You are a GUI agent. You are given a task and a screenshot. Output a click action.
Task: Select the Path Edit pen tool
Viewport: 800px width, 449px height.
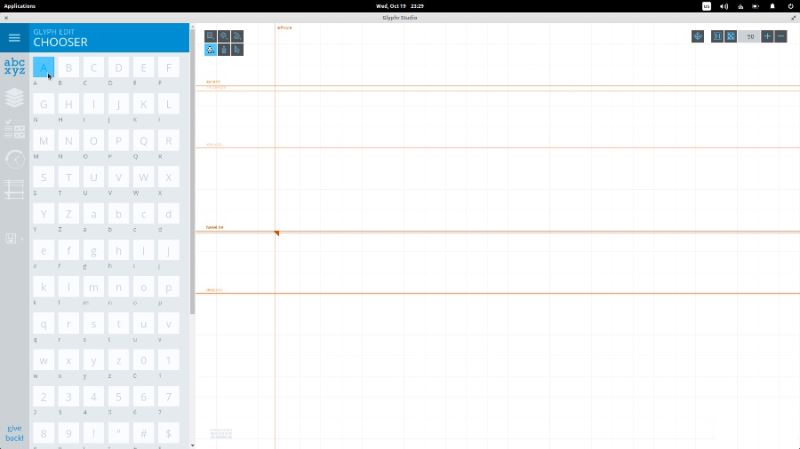(x=223, y=49)
